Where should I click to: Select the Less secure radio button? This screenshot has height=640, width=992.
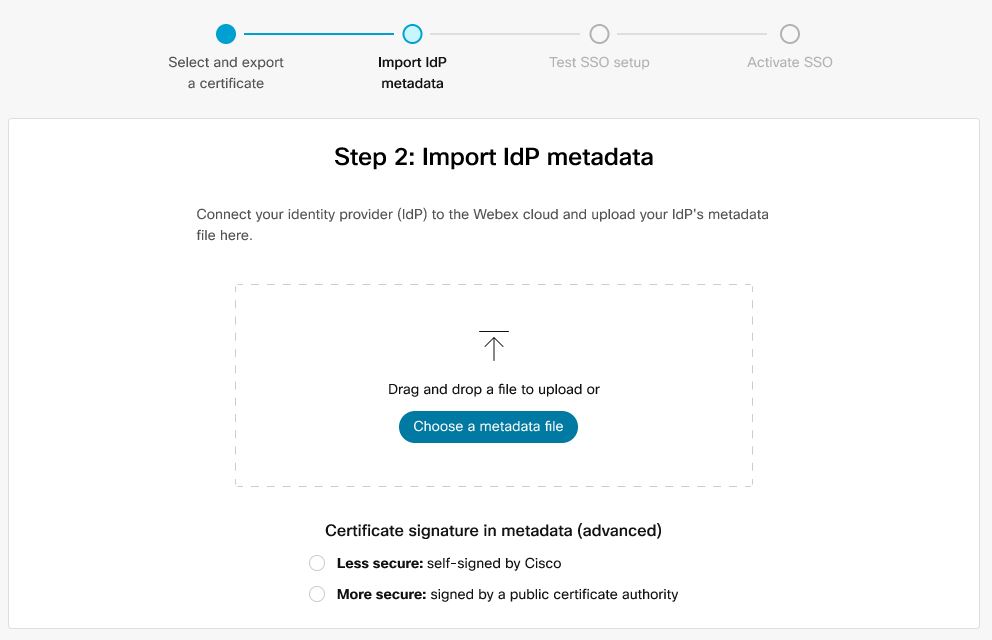point(317,563)
